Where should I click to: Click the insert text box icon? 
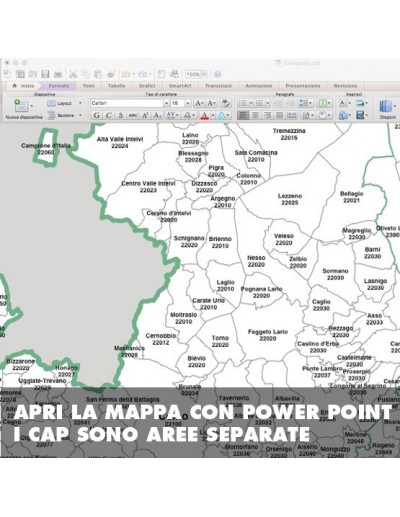(343, 103)
